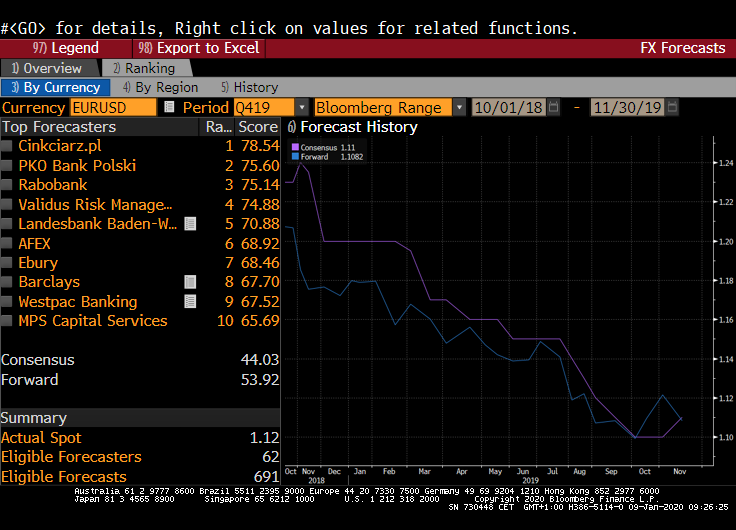Tick the Cinkciarz.pl forecaster checkbox
Viewport: 736px width, 530px height.
(8, 146)
